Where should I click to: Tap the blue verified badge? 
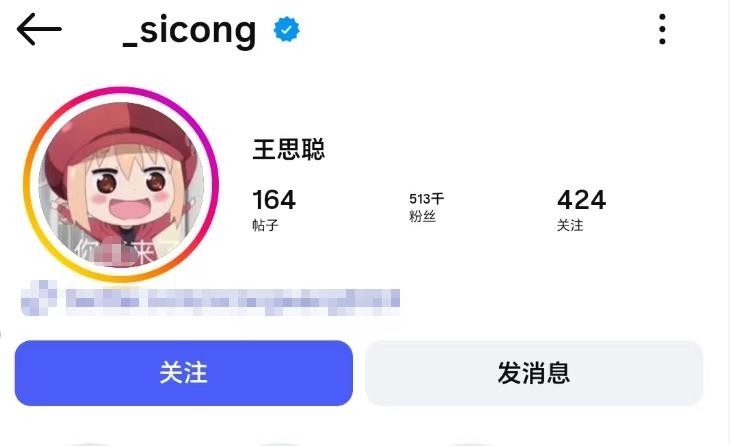pyautogui.click(x=286, y=29)
